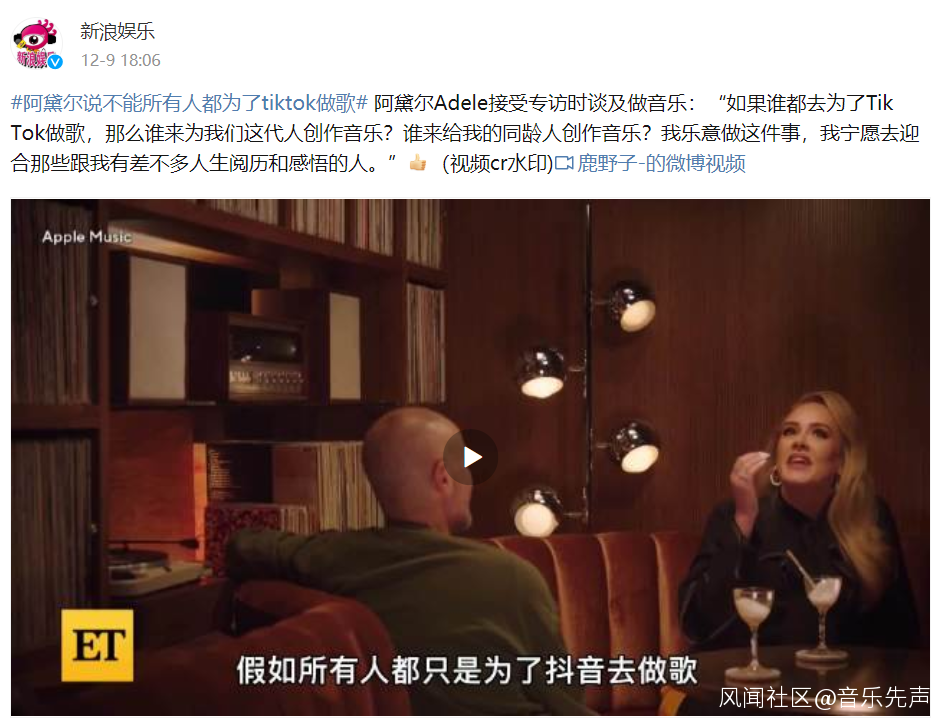Open the 新浪娱乐 account name link
943x724 pixels.
pyautogui.click(x=117, y=31)
